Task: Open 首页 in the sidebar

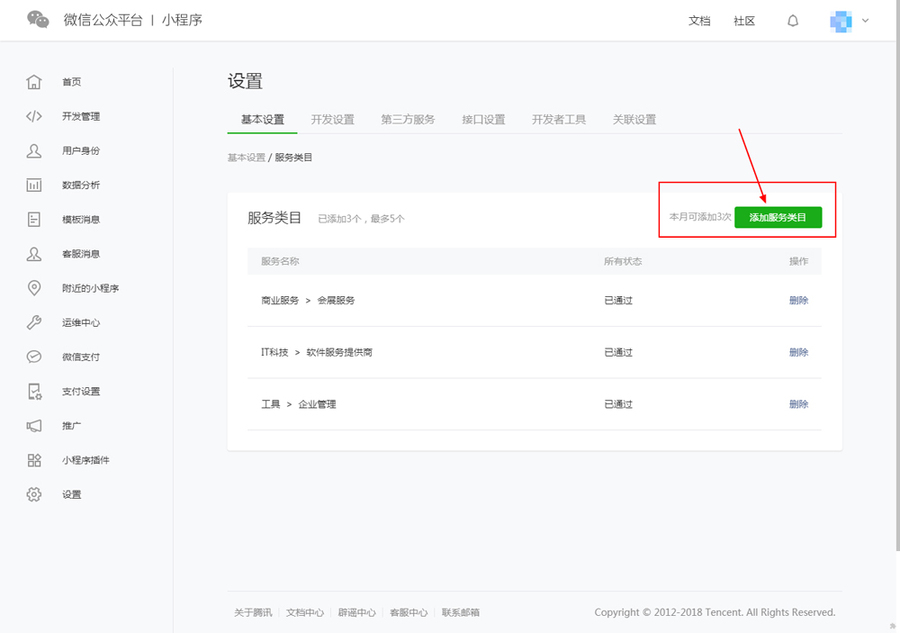Action: (72, 82)
